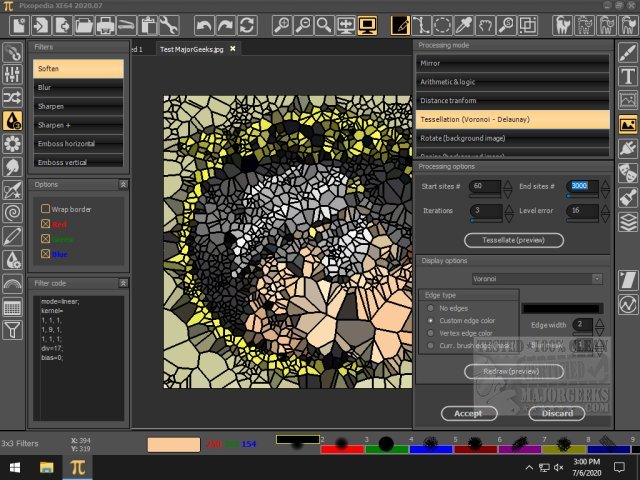Click the zoom in magnifier icon
Screen dimensions: 640x480
coord(281,24)
